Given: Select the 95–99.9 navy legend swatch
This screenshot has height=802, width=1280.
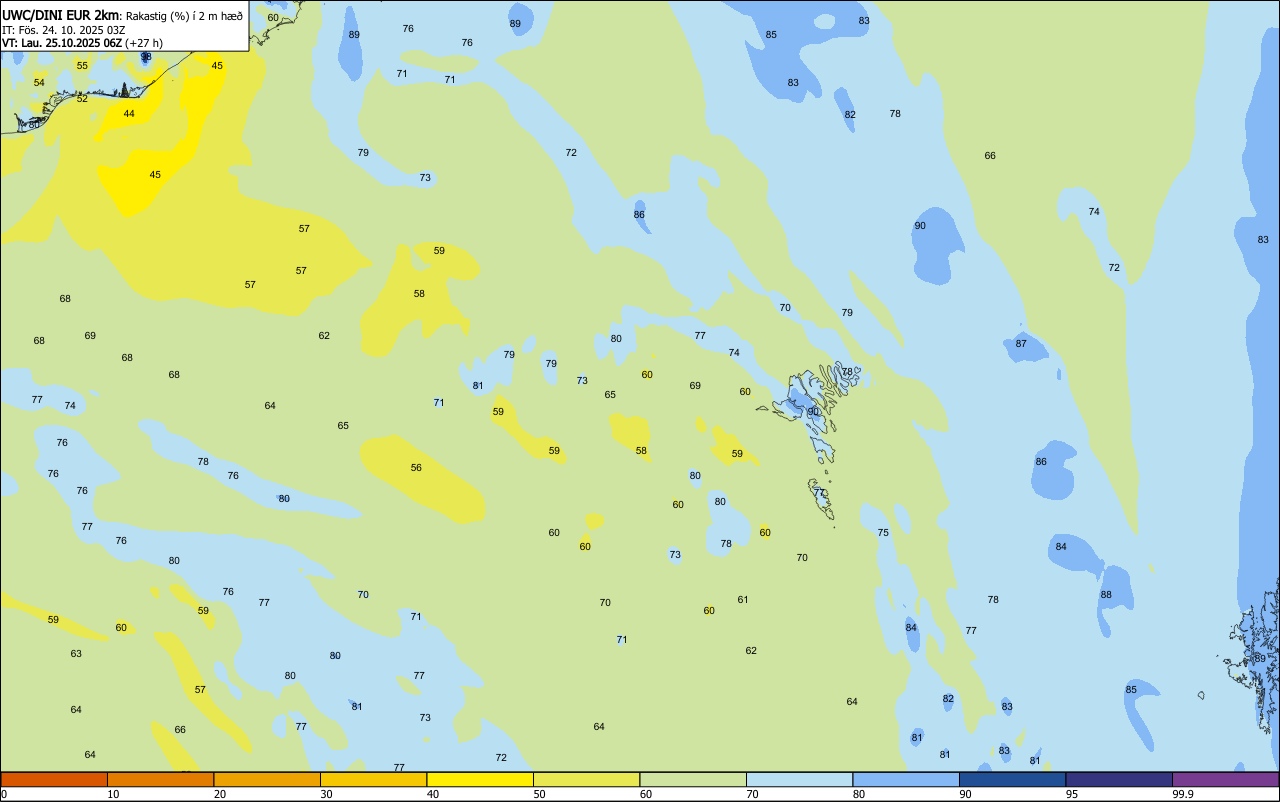Looking at the screenshot, I should [1119, 779].
